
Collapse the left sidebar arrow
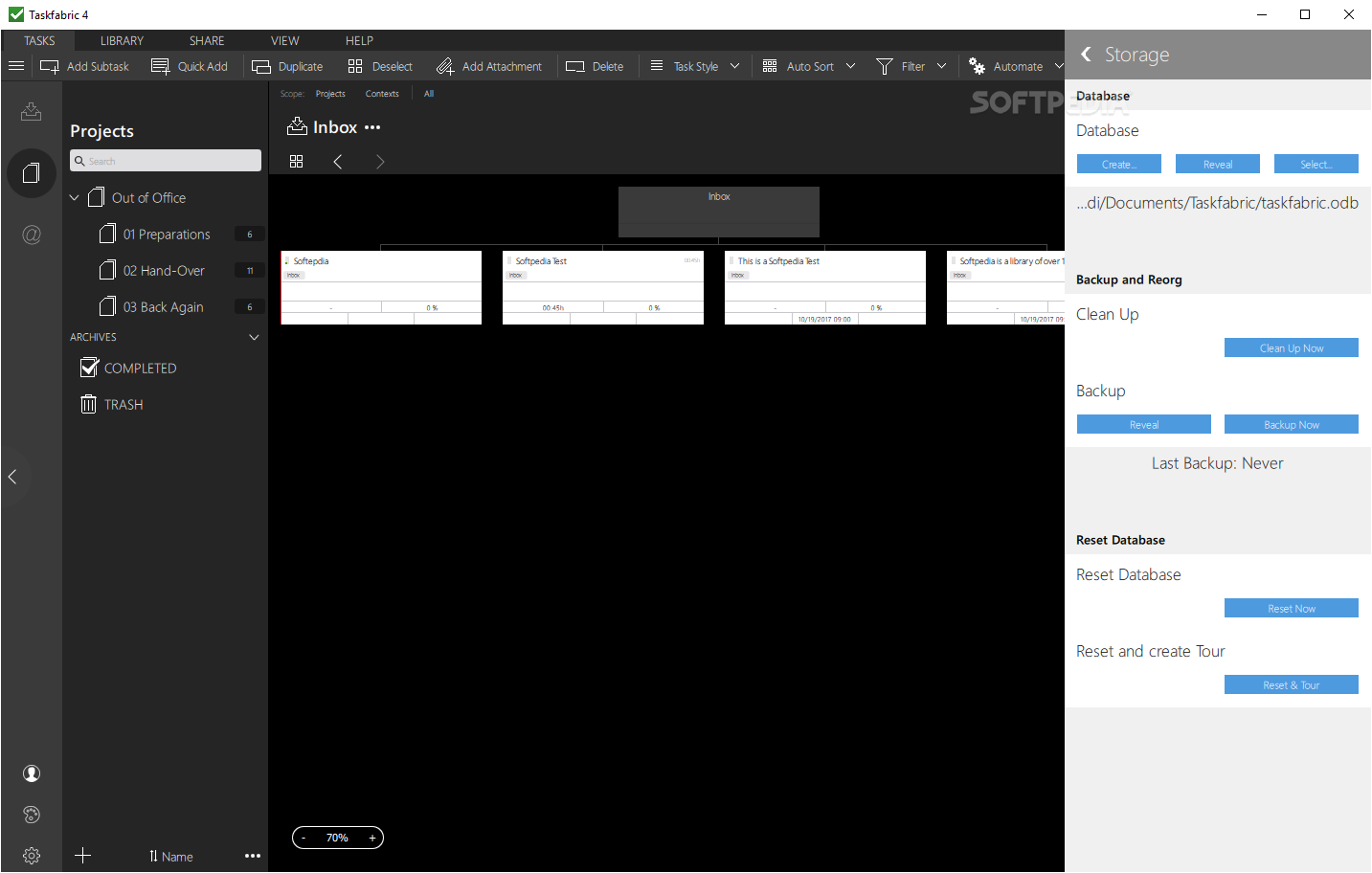point(12,476)
